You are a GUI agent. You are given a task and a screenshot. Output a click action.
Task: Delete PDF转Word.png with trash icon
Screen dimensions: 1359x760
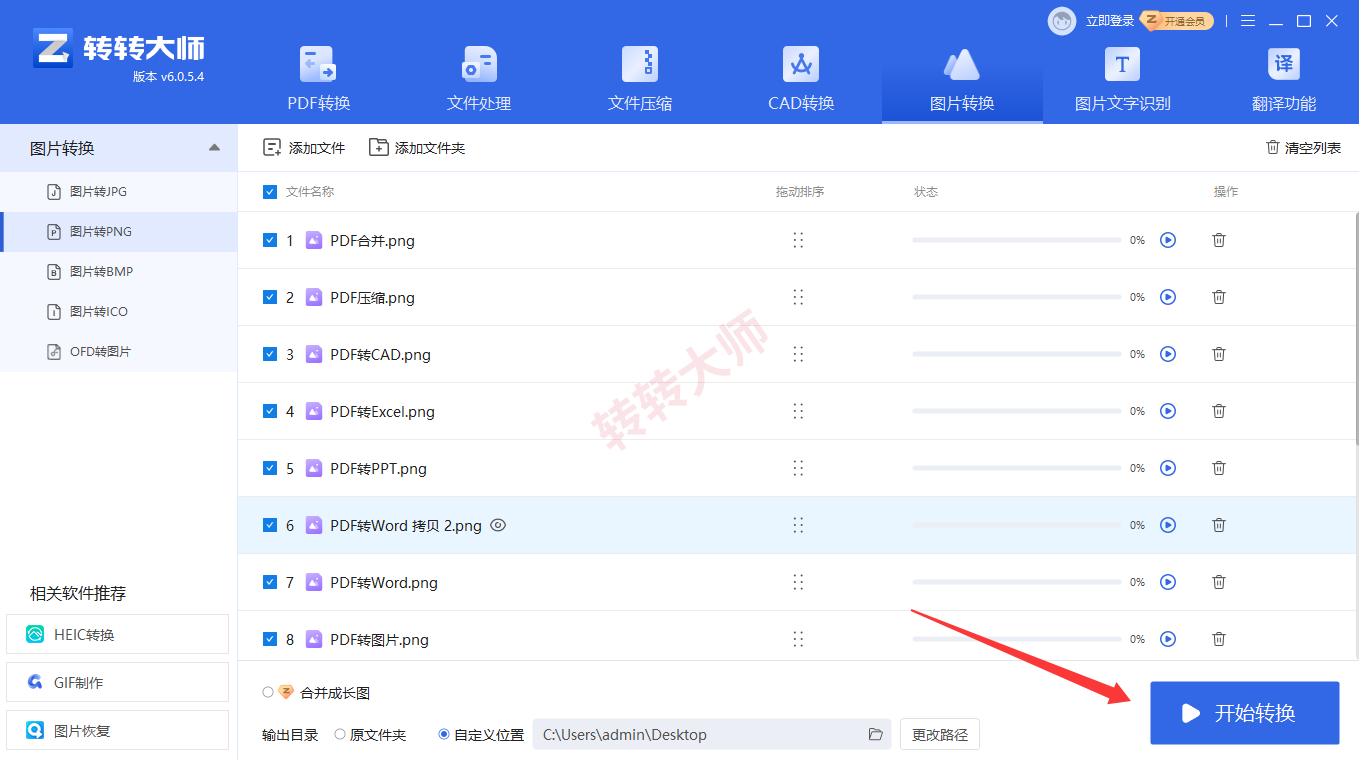pyautogui.click(x=1219, y=582)
